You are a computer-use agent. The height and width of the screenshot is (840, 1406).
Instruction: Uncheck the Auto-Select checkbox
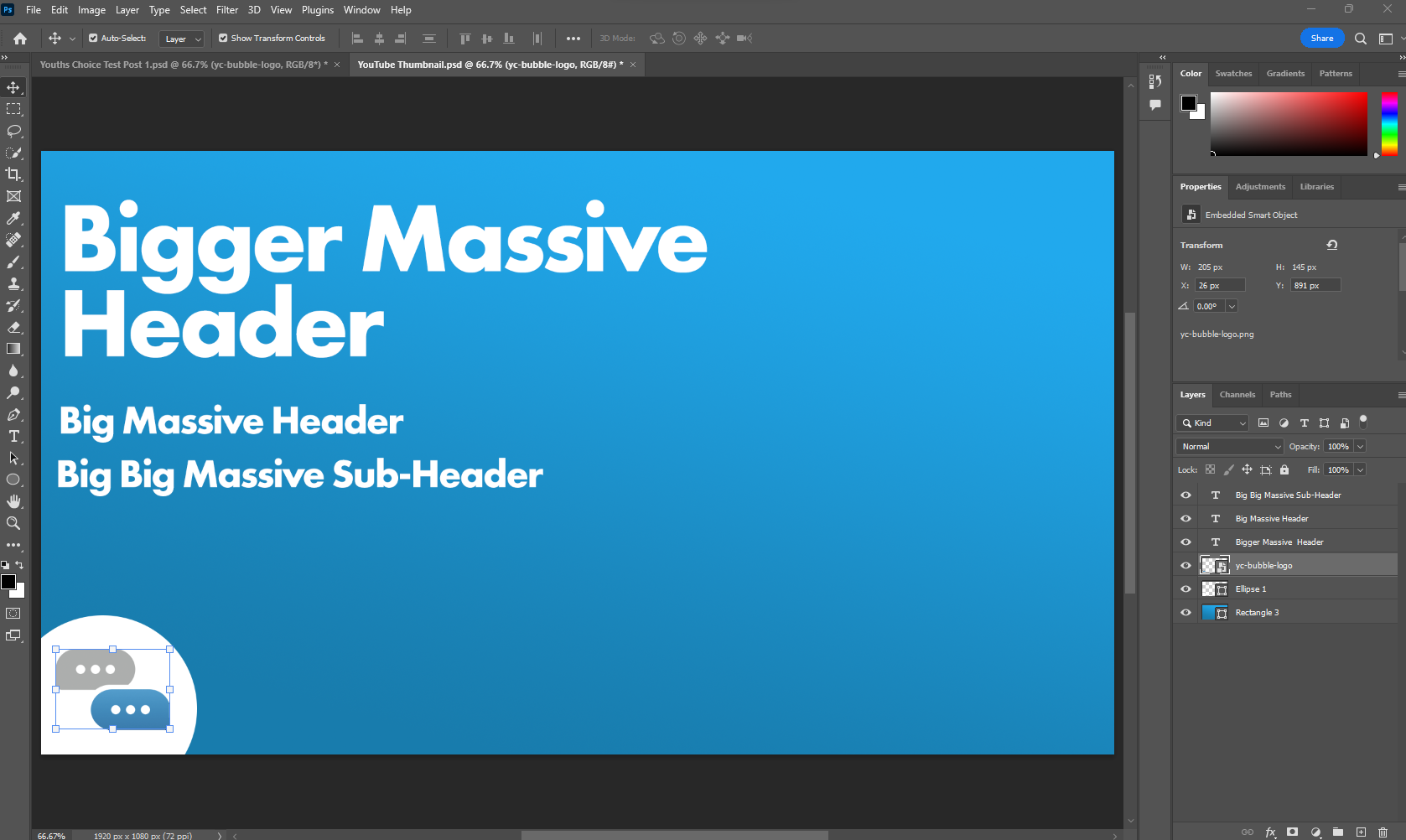tap(93, 38)
